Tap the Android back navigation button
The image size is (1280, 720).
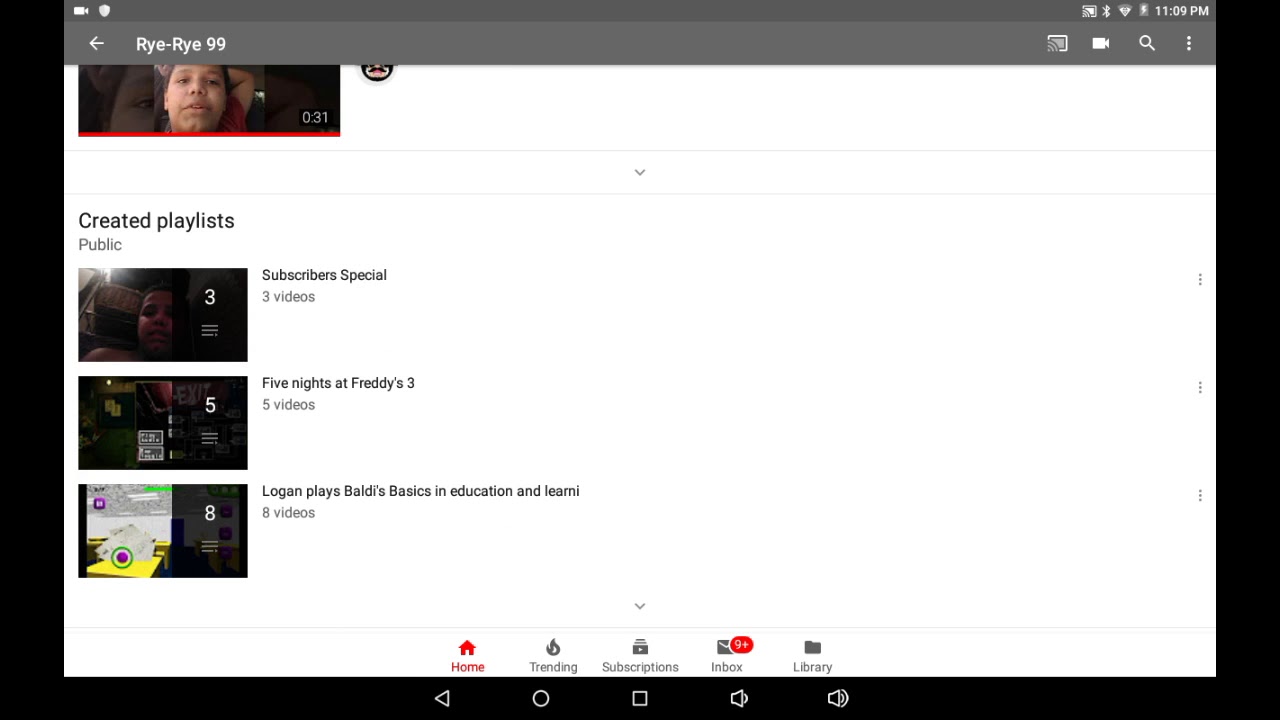tap(442, 698)
